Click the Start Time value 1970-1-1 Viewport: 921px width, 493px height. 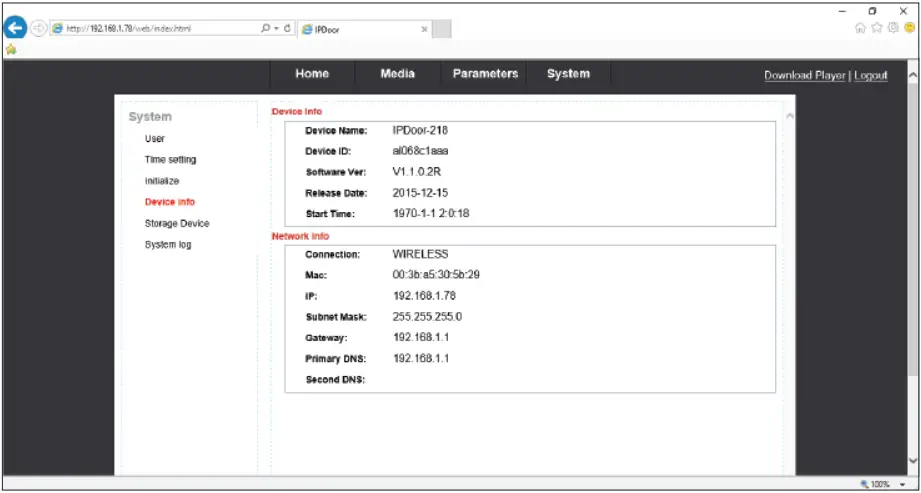point(431,214)
